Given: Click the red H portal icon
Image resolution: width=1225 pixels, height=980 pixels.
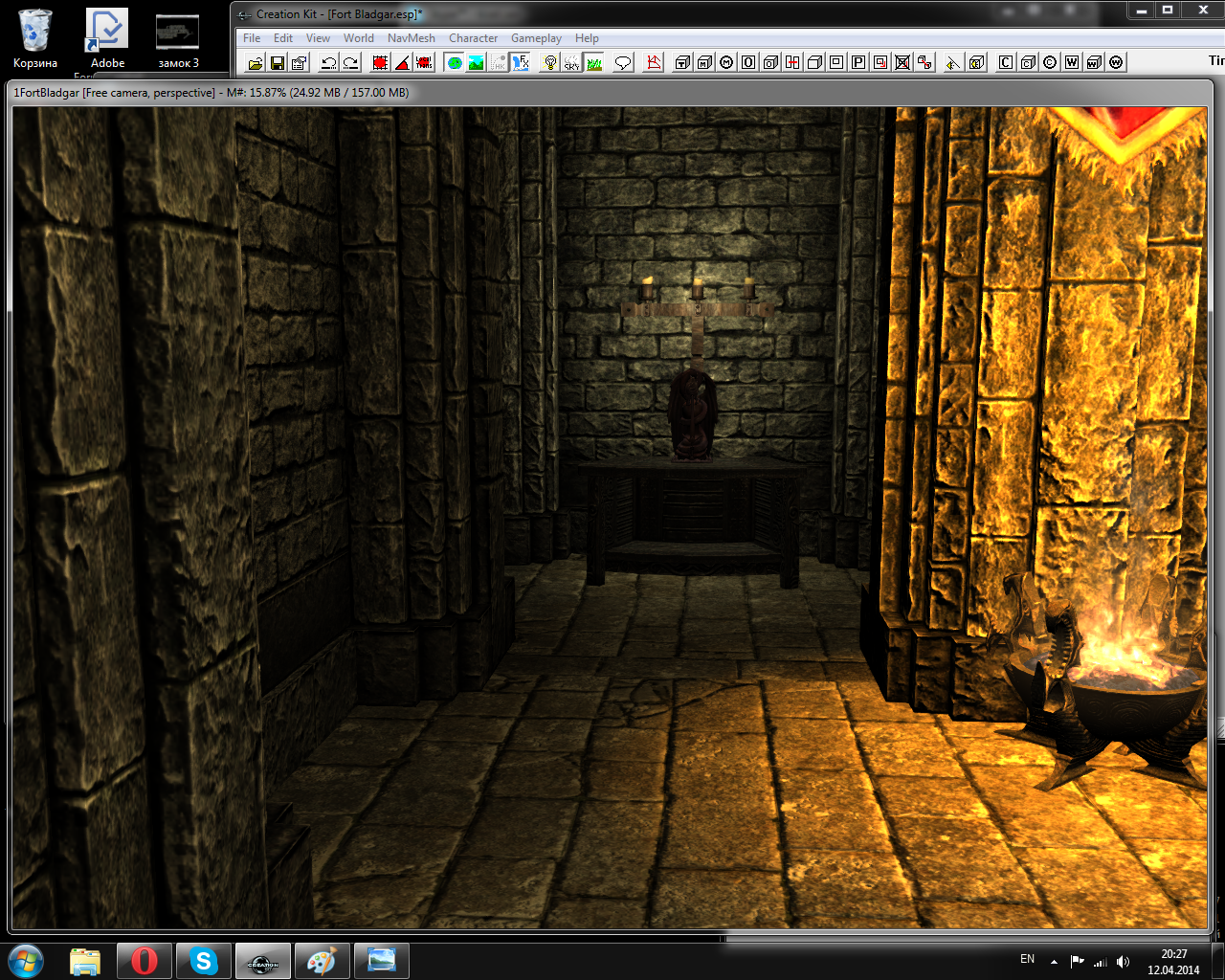Looking at the screenshot, I should click(x=792, y=62).
